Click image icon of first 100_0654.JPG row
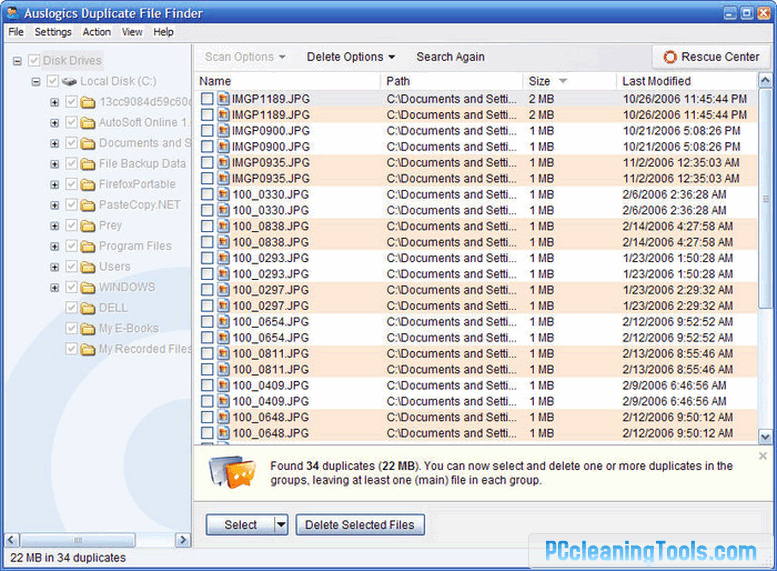Image resolution: width=777 pixels, height=571 pixels. pyautogui.click(x=223, y=322)
